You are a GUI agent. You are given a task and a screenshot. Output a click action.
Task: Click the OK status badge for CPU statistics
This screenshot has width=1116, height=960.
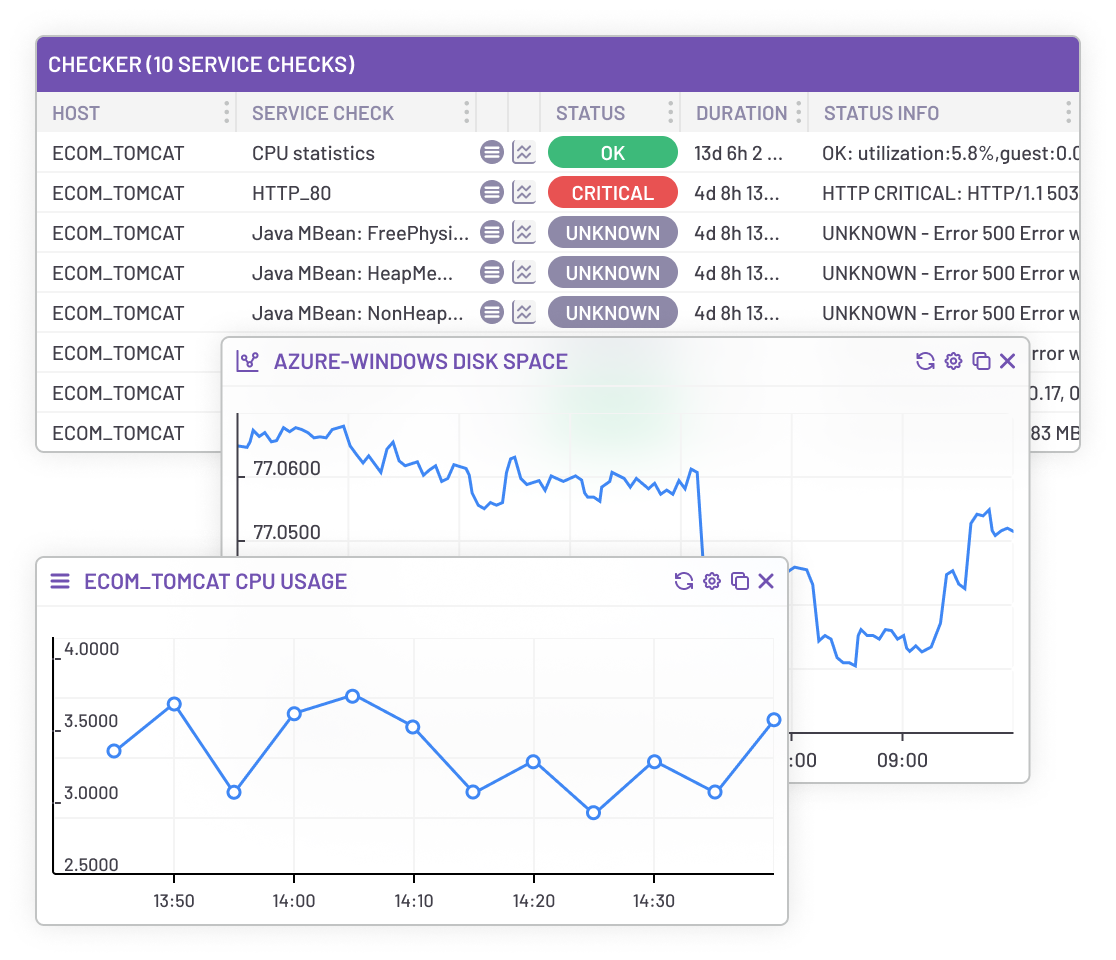[x=613, y=152]
